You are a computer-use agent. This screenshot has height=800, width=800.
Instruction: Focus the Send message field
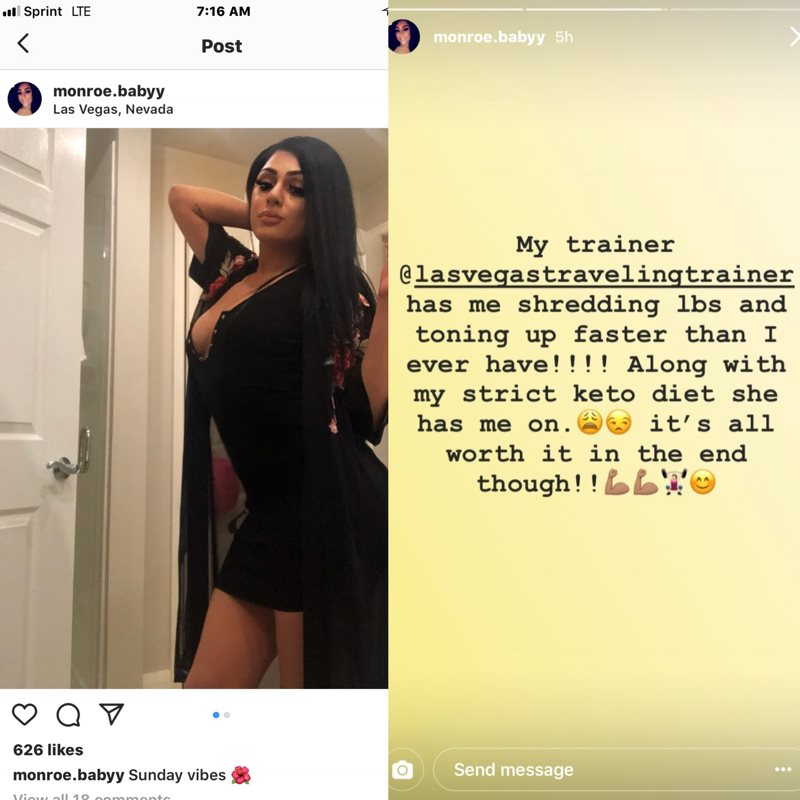[616, 769]
